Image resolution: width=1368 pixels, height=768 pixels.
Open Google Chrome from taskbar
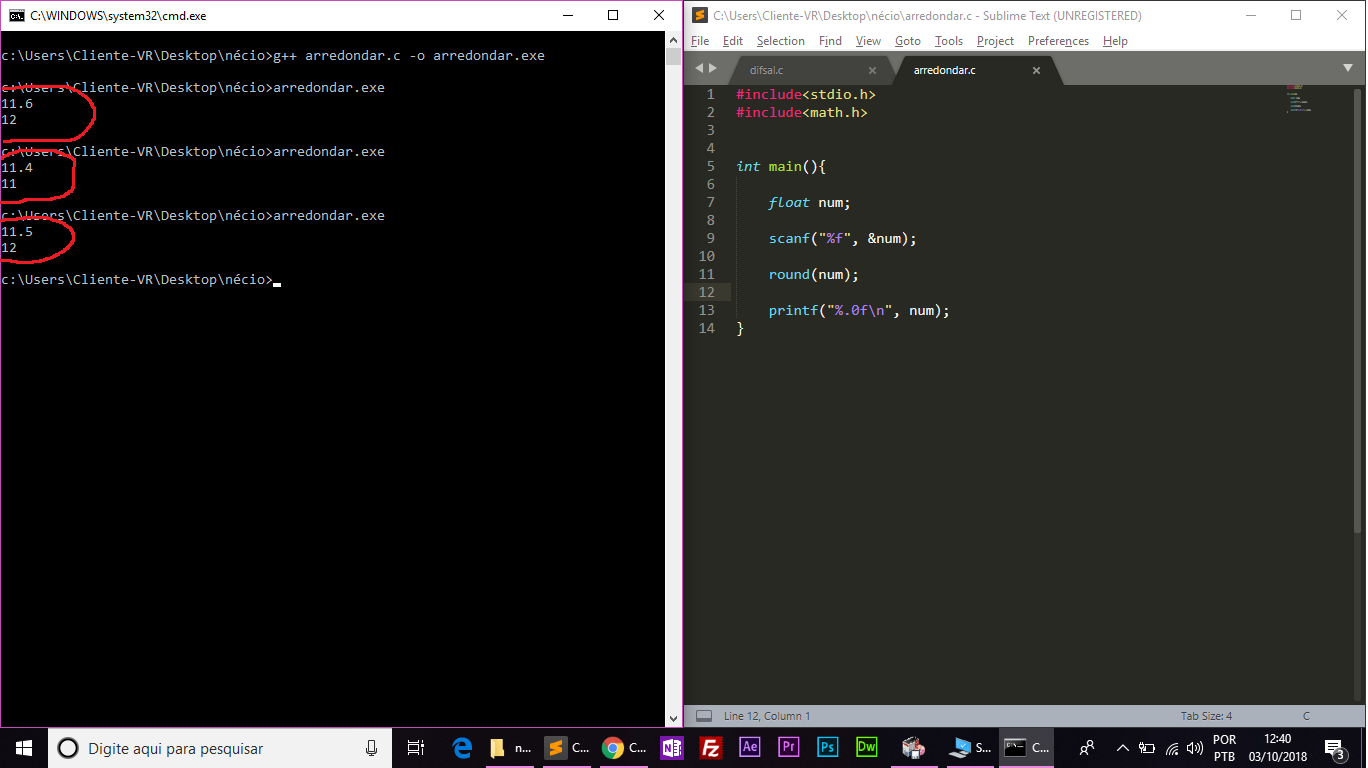tap(625, 748)
